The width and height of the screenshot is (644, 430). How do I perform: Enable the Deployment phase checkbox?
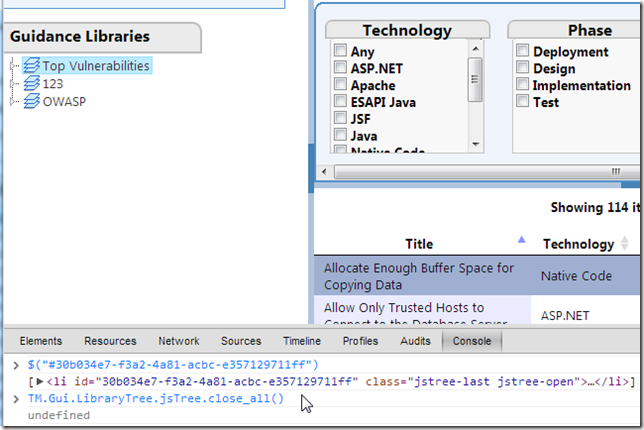point(522,51)
